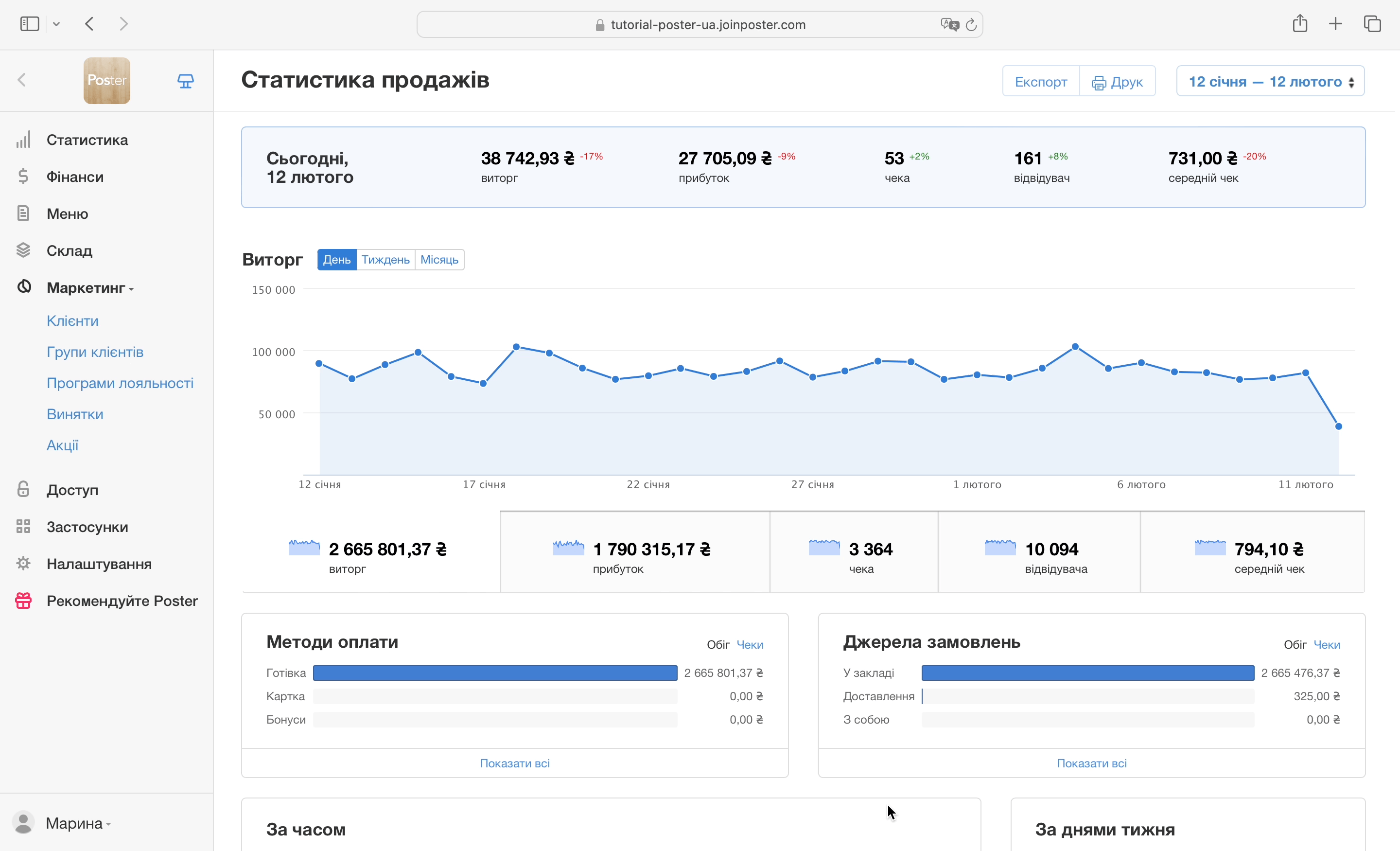
Task: Click the Safari address bar
Action: 700,24
